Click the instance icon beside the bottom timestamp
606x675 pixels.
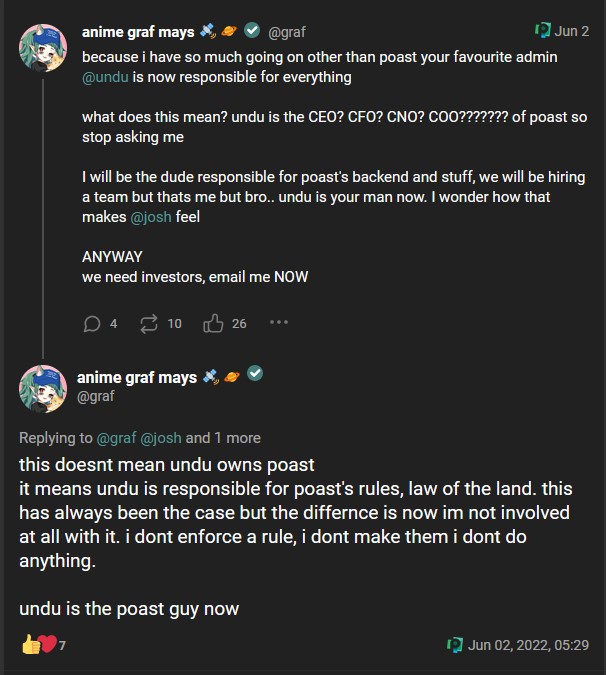coord(455,645)
